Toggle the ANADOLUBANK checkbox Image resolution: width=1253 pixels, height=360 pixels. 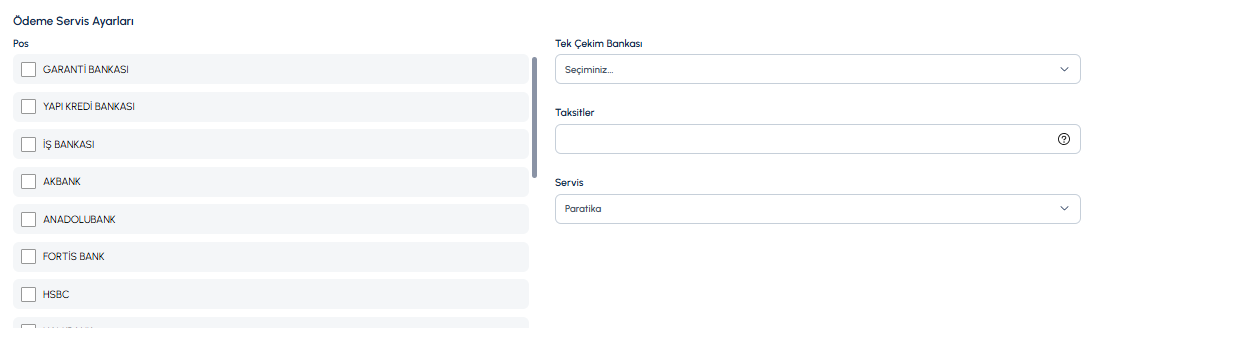point(28,219)
